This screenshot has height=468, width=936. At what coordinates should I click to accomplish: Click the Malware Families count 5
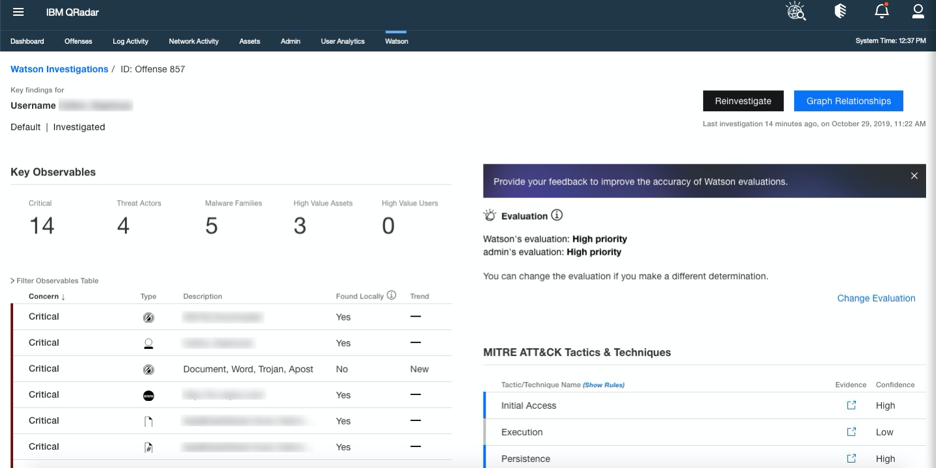tap(211, 226)
